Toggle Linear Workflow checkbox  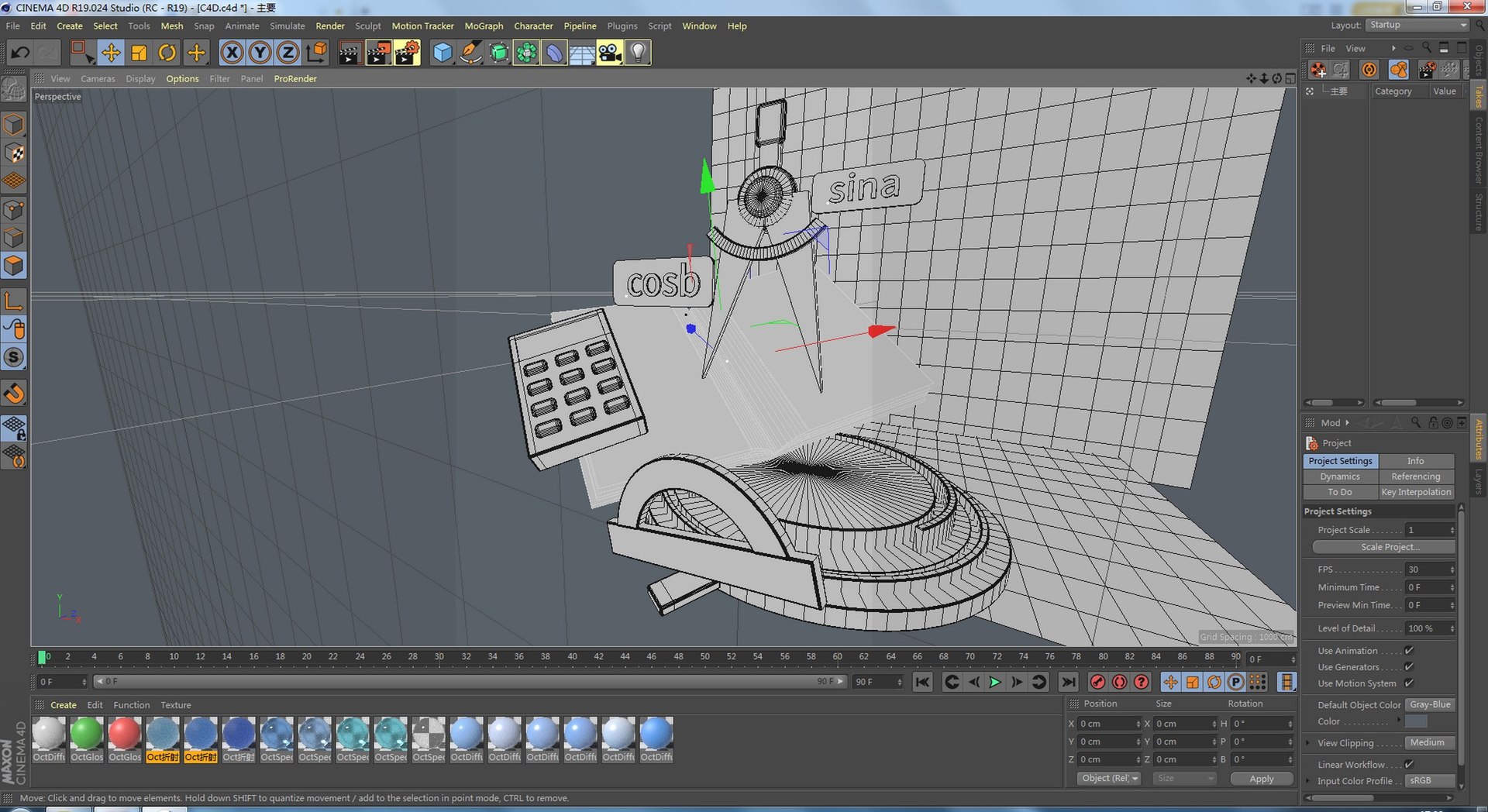1409,765
